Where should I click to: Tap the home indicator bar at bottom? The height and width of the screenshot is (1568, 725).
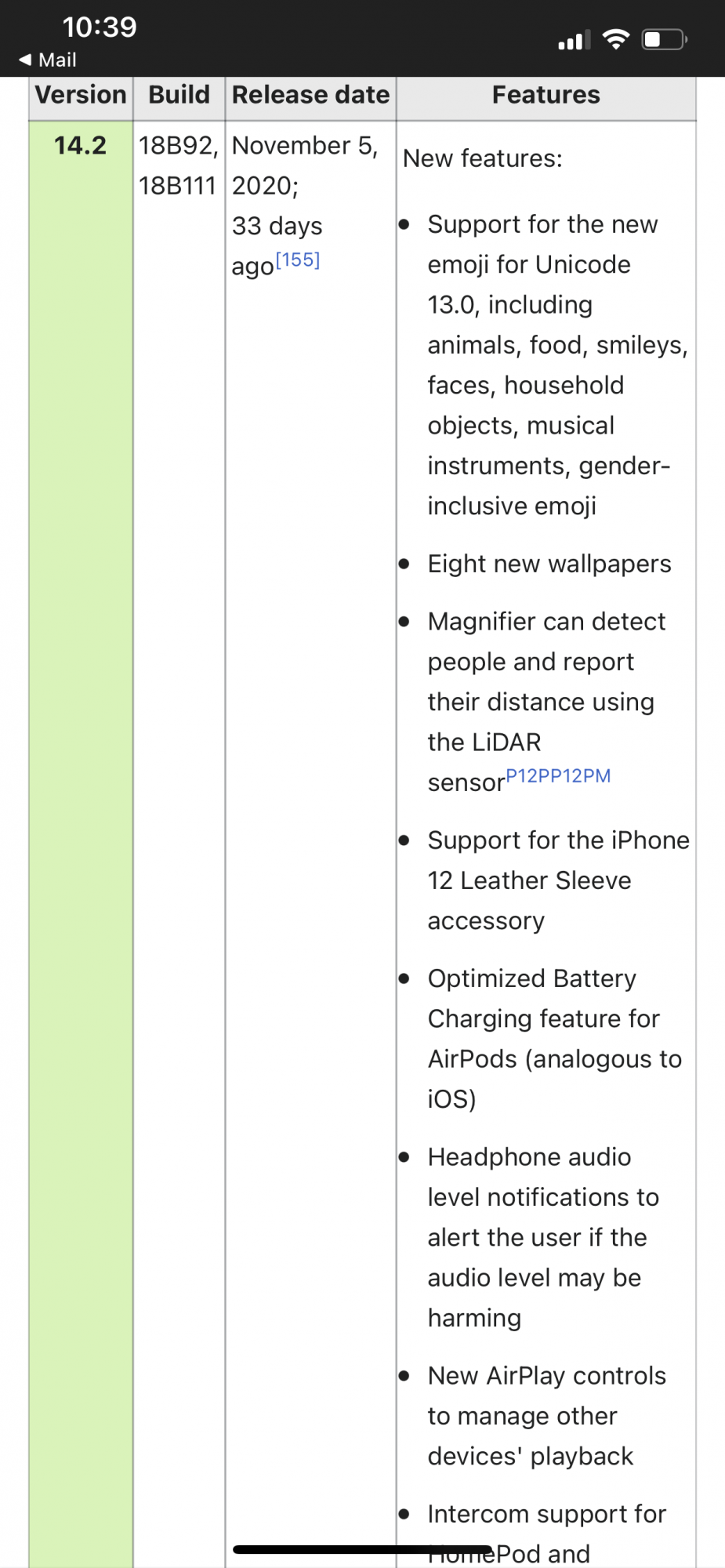362,1549
